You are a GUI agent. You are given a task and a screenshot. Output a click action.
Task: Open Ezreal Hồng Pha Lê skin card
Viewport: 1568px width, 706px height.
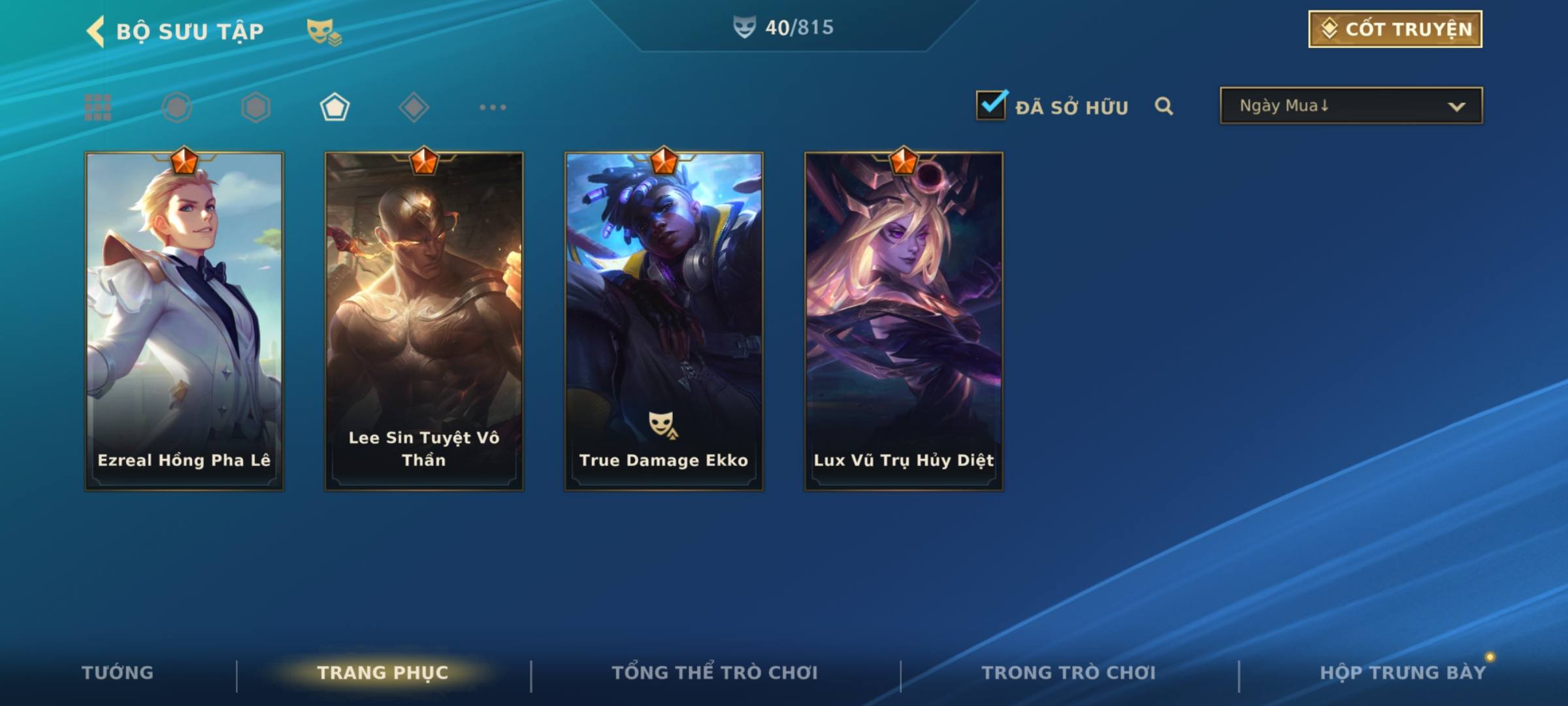click(184, 321)
